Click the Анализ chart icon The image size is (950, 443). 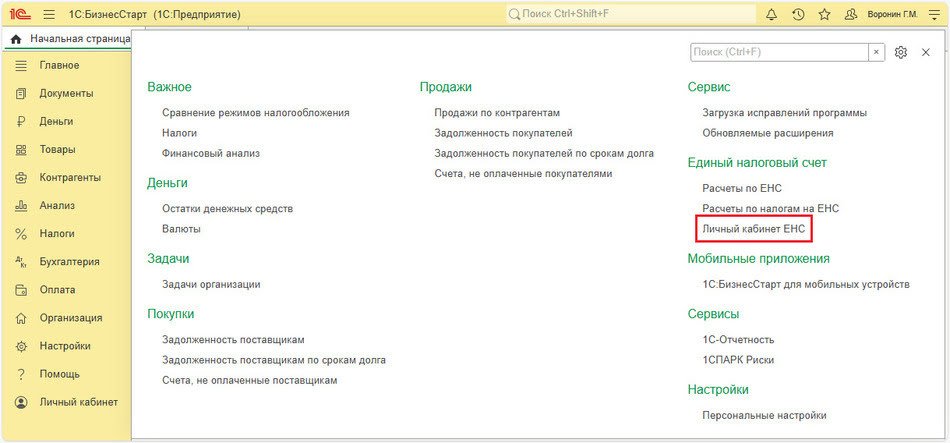tap(21, 205)
